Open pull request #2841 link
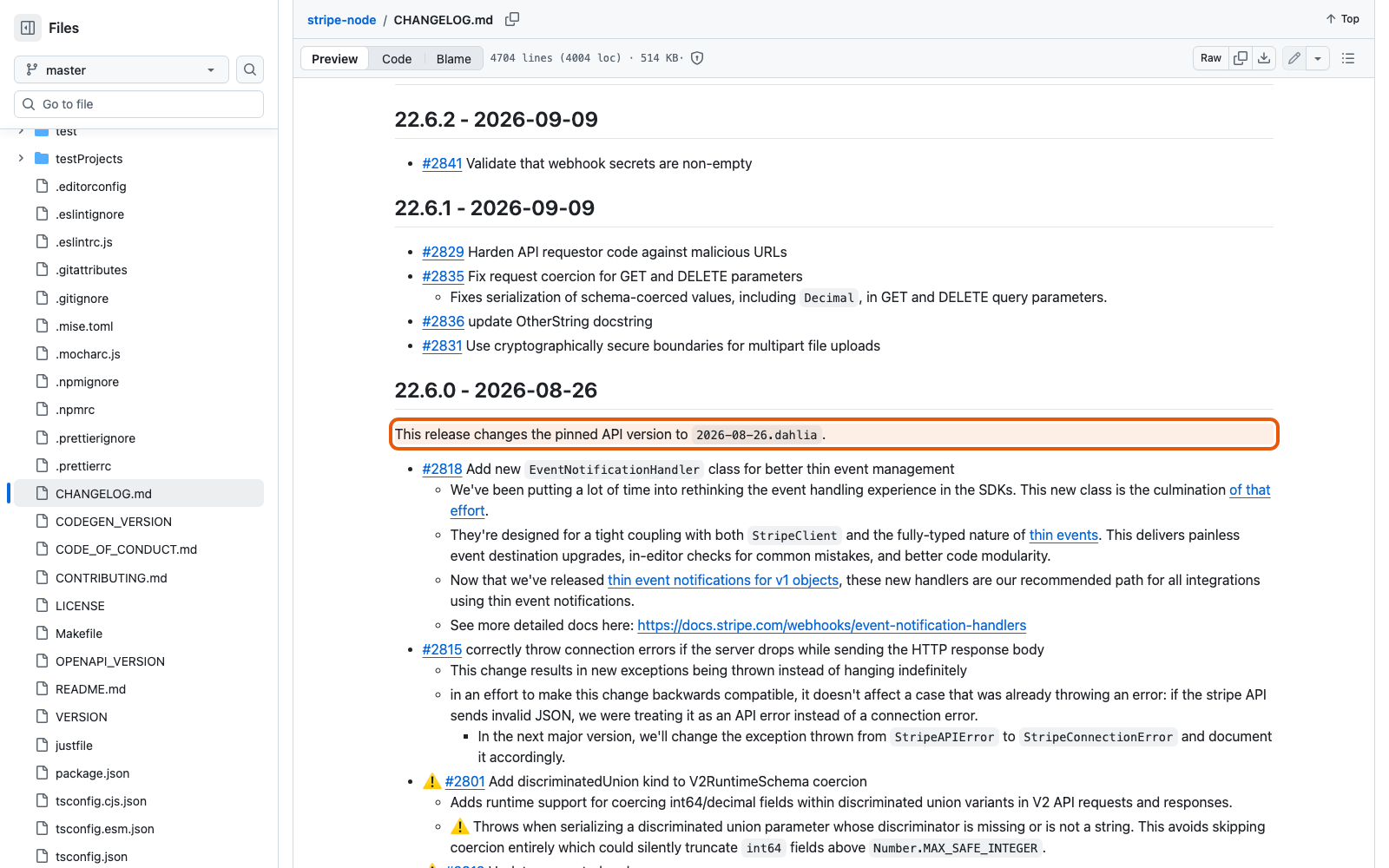1389x868 pixels. (x=442, y=163)
